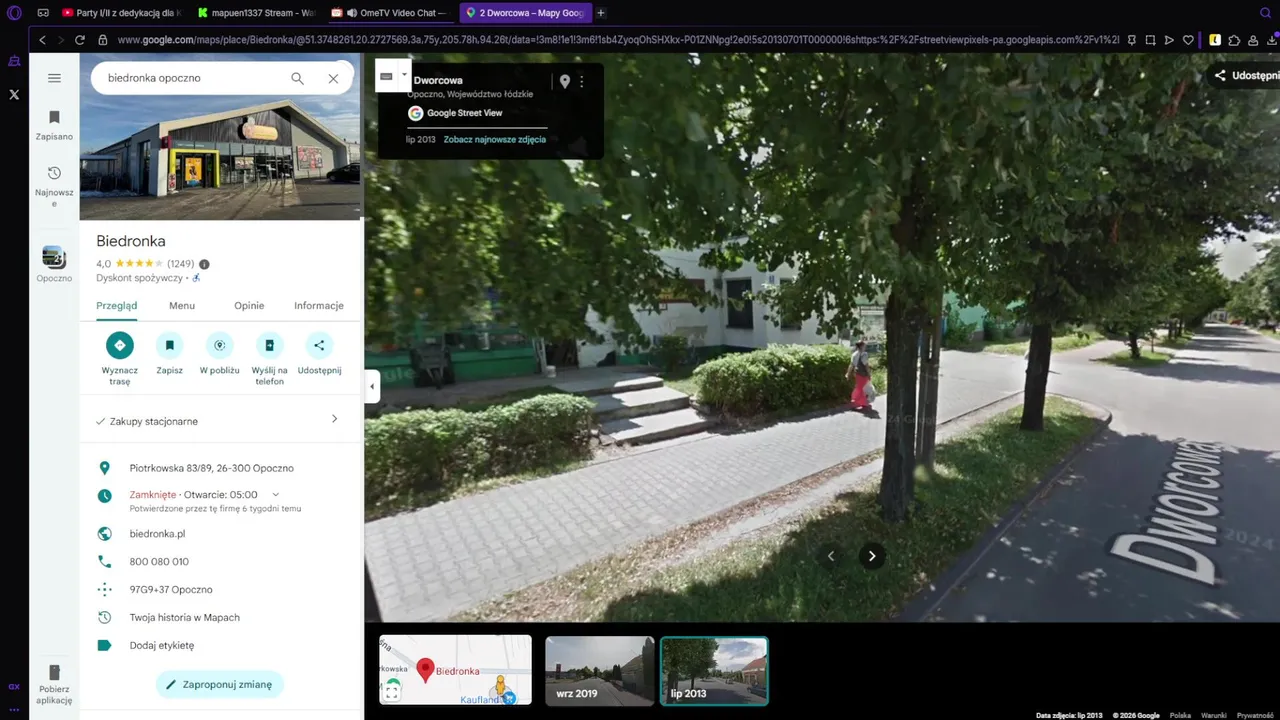Switch to the Informacje tab
Image resolution: width=1280 pixels, height=720 pixels.
click(x=319, y=306)
